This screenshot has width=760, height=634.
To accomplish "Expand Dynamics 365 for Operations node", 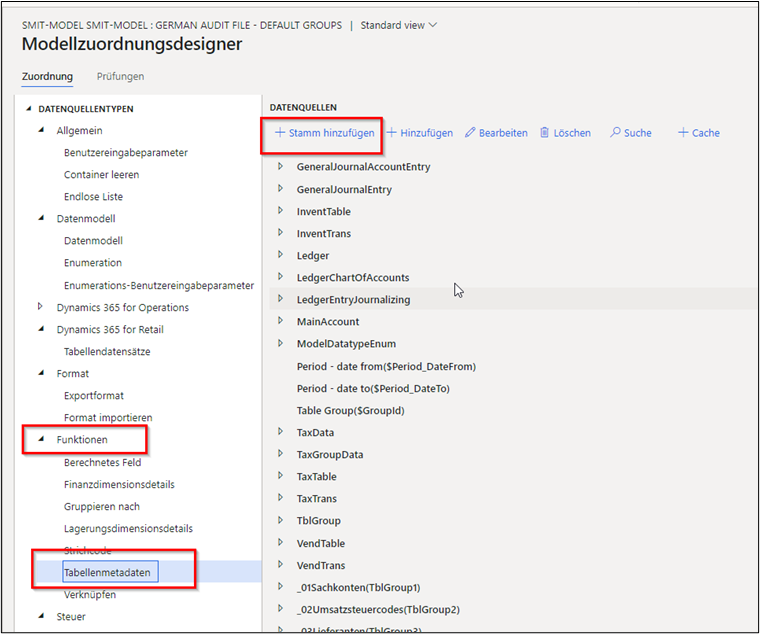I will 41,306.
